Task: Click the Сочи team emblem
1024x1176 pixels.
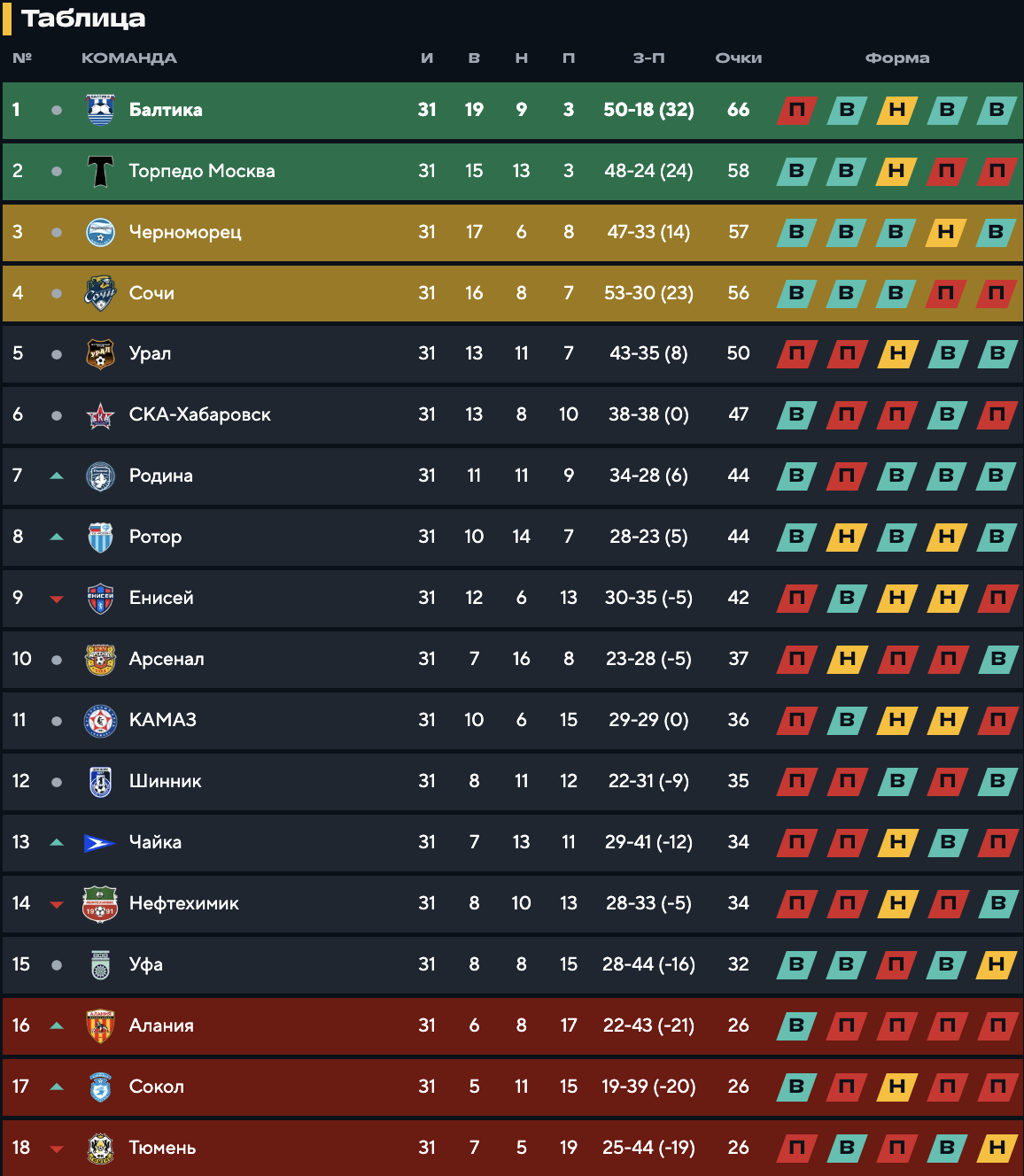Action: pos(100,293)
